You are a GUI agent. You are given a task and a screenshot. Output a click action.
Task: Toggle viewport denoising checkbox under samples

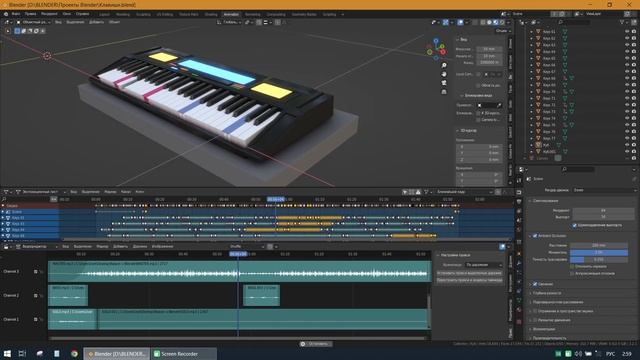[575, 225]
